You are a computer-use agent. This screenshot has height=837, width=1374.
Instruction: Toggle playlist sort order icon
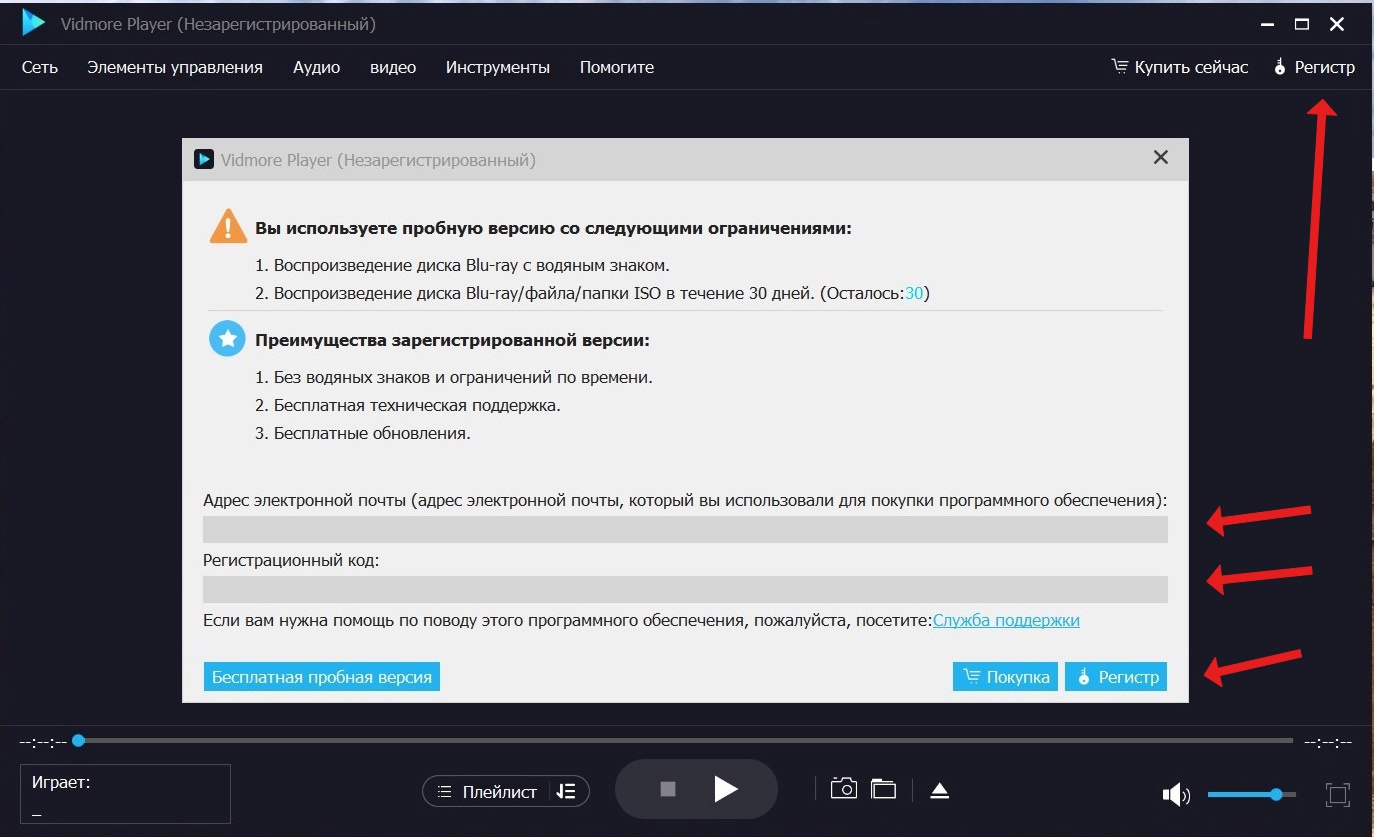[566, 791]
